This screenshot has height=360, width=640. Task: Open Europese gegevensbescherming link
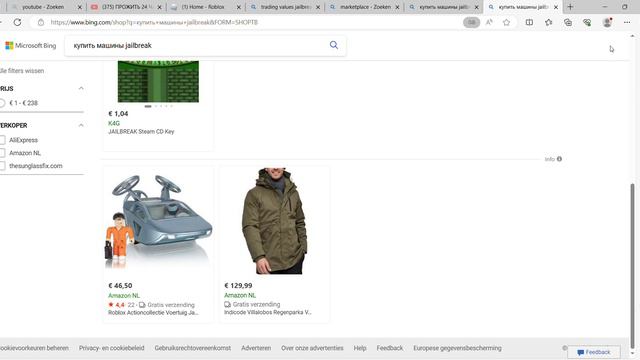click(x=457, y=348)
